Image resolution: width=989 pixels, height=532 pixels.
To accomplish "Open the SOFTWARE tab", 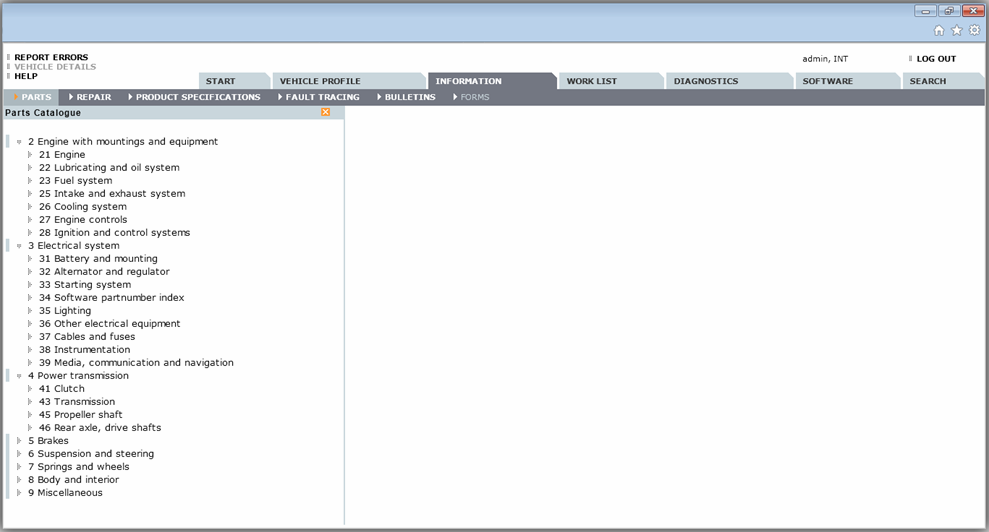I will click(847, 81).
